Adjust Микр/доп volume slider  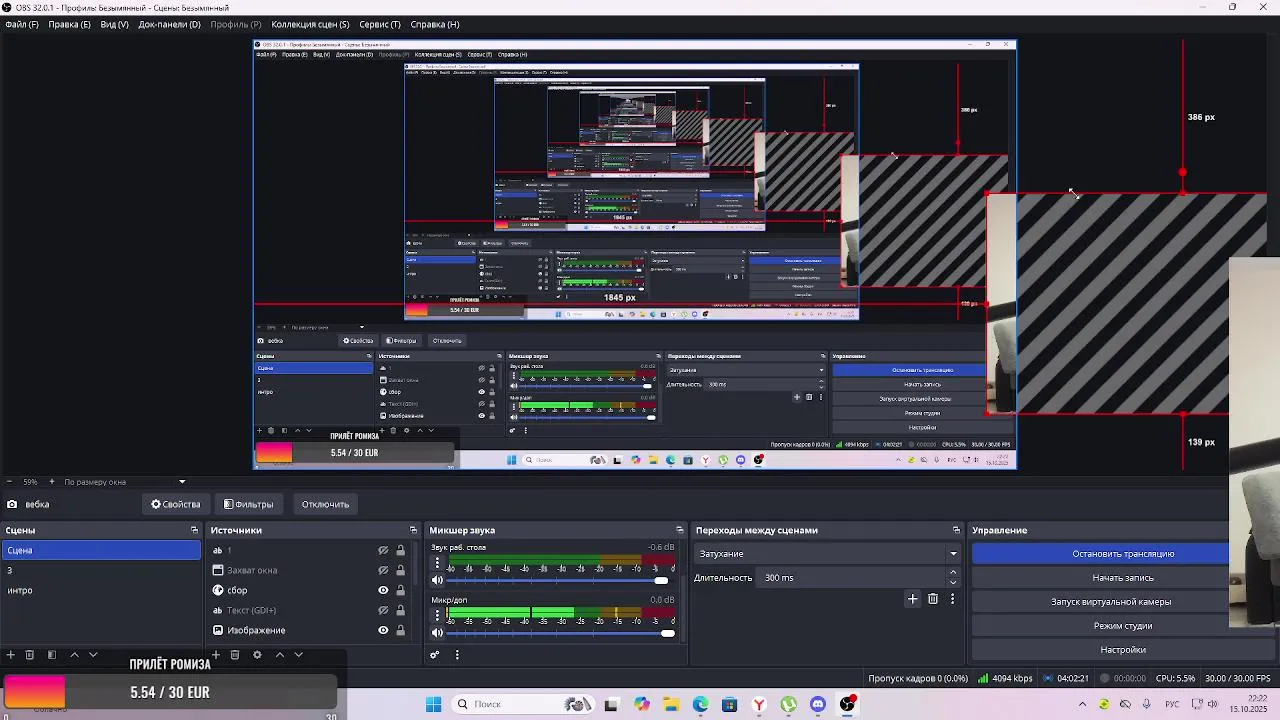(560, 632)
